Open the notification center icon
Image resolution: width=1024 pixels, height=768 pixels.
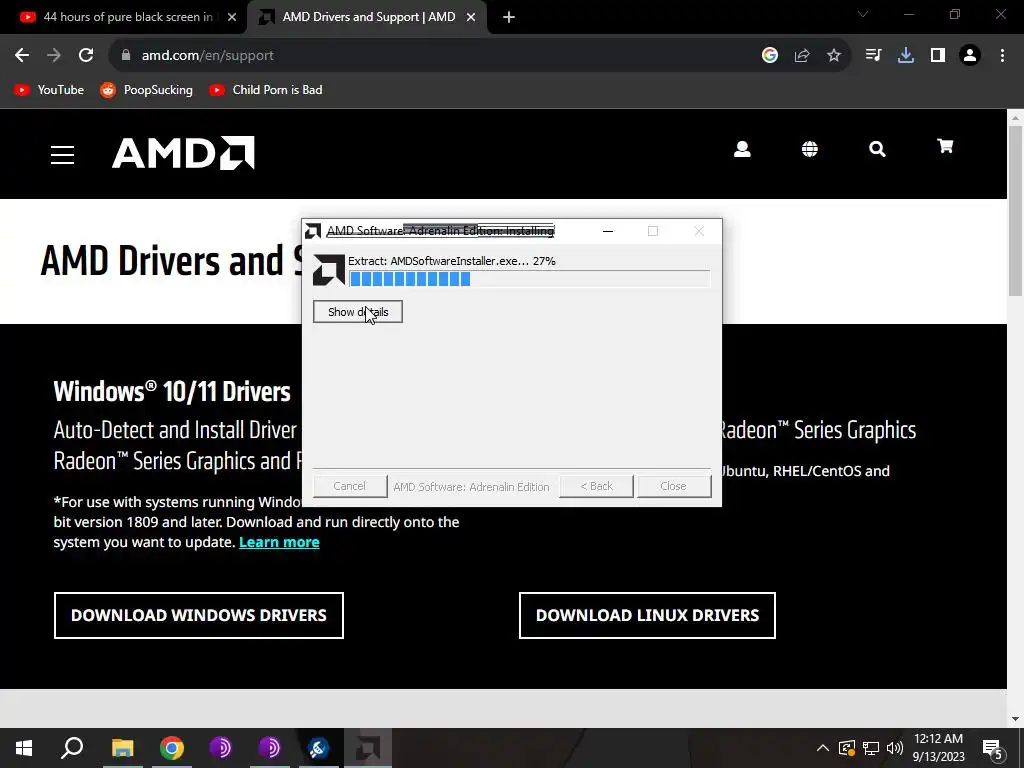click(x=993, y=749)
